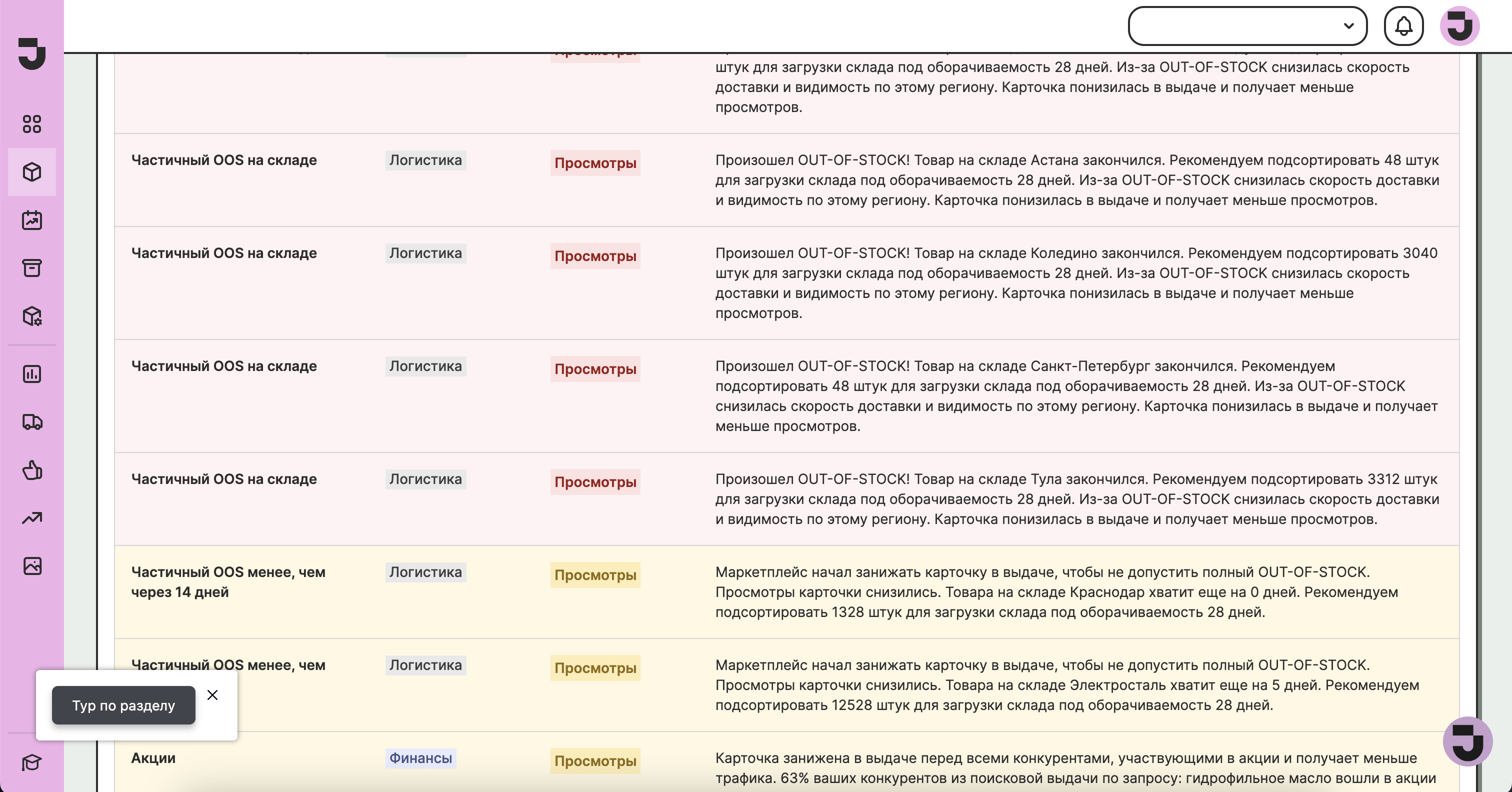Select the Акции row title
Screen dimensions: 1512x792
pyautogui.click(x=153, y=758)
